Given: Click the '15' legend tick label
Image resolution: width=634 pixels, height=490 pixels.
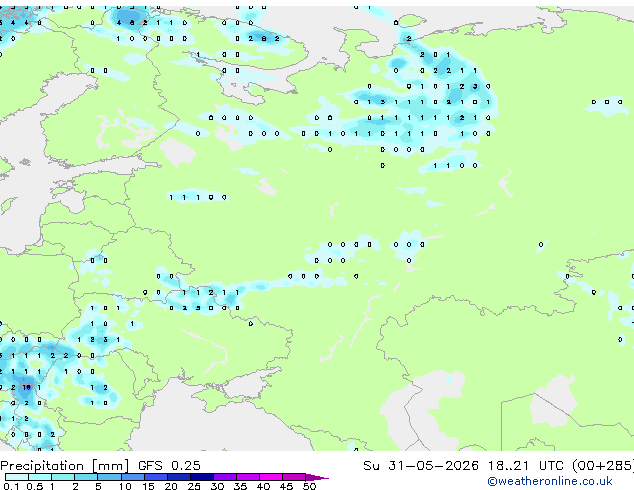Looking at the screenshot, I should point(148,486).
